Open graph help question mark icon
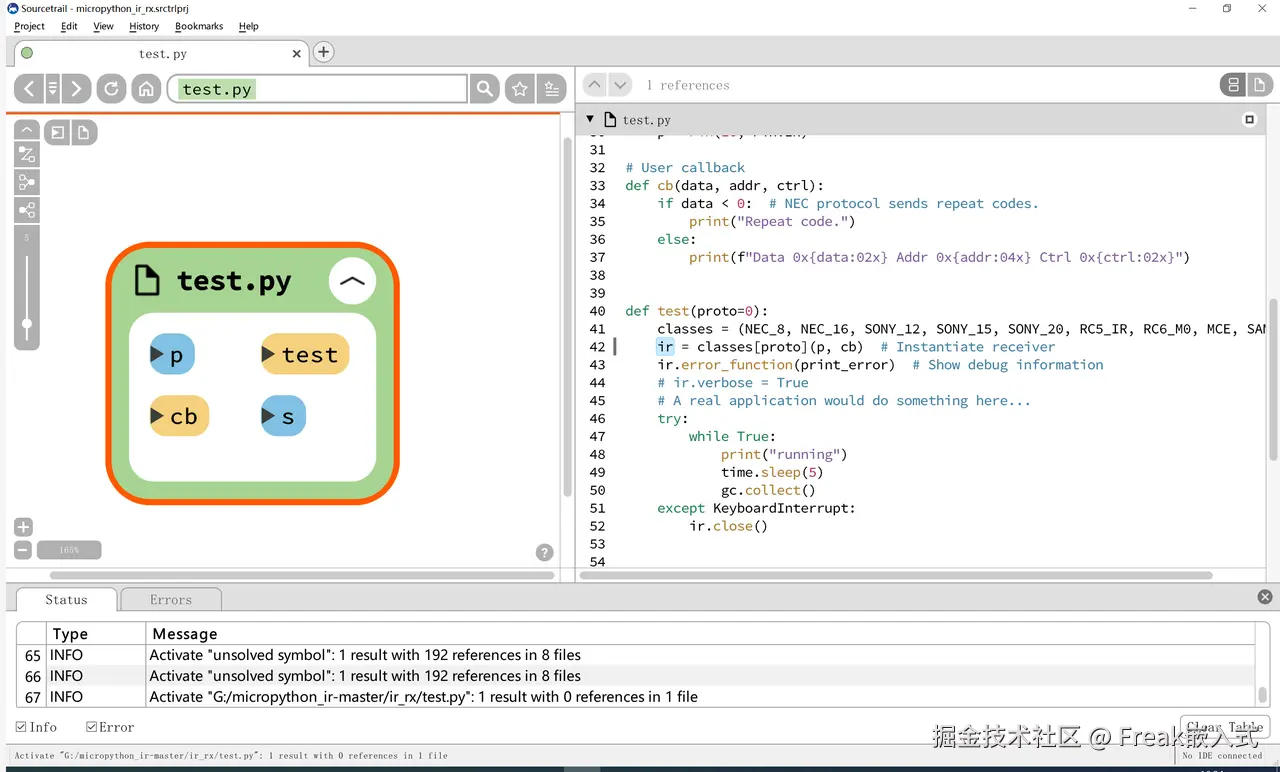 pos(545,552)
